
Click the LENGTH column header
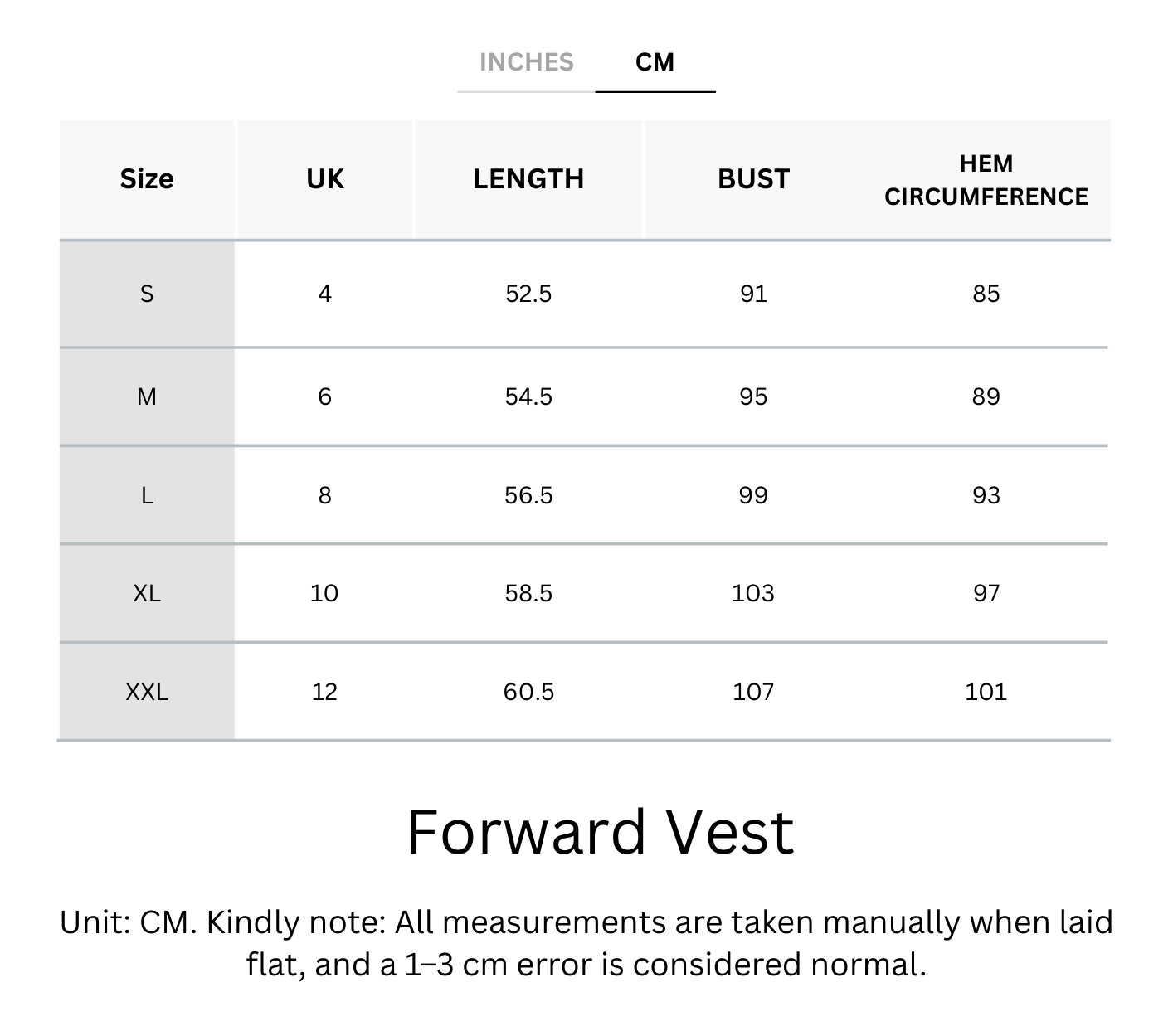click(x=528, y=179)
